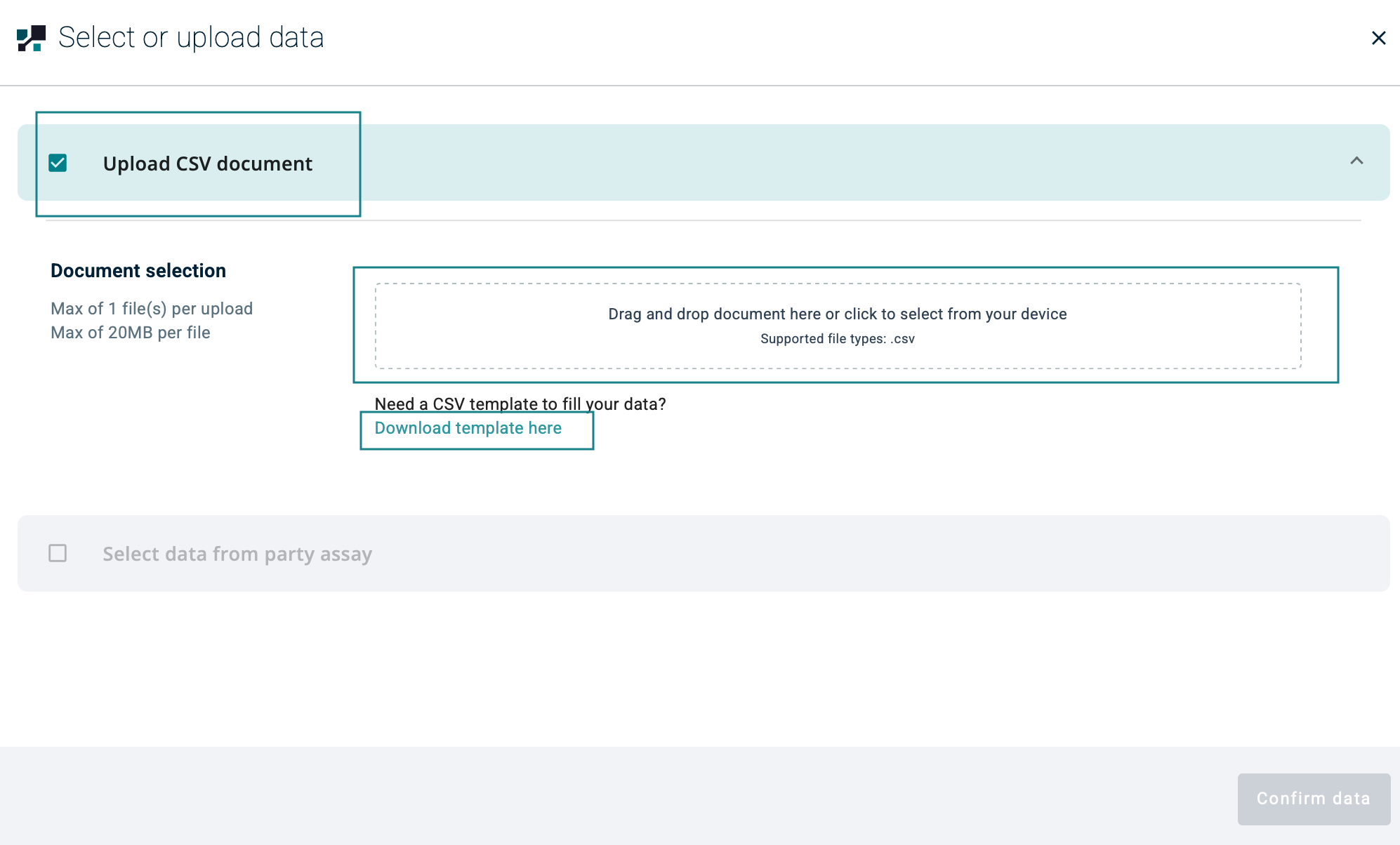Click the Select or upload data title
Viewport: 1400px width, 845px height.
pos(191,38)
